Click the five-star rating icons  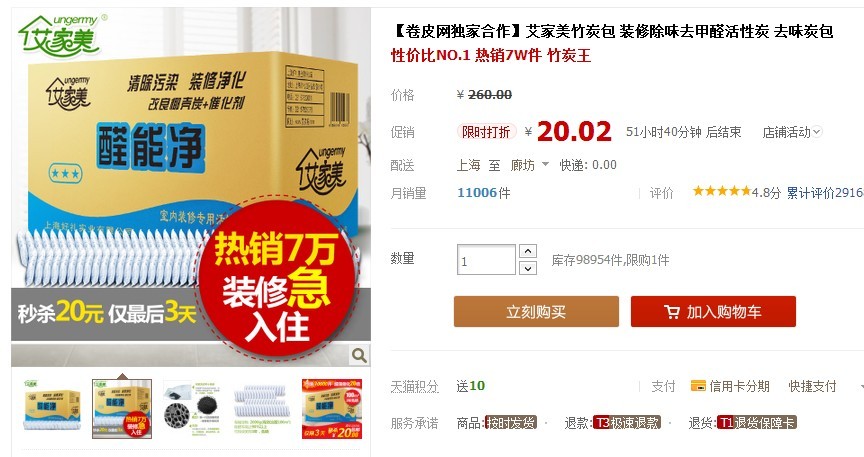coord(721,191)
